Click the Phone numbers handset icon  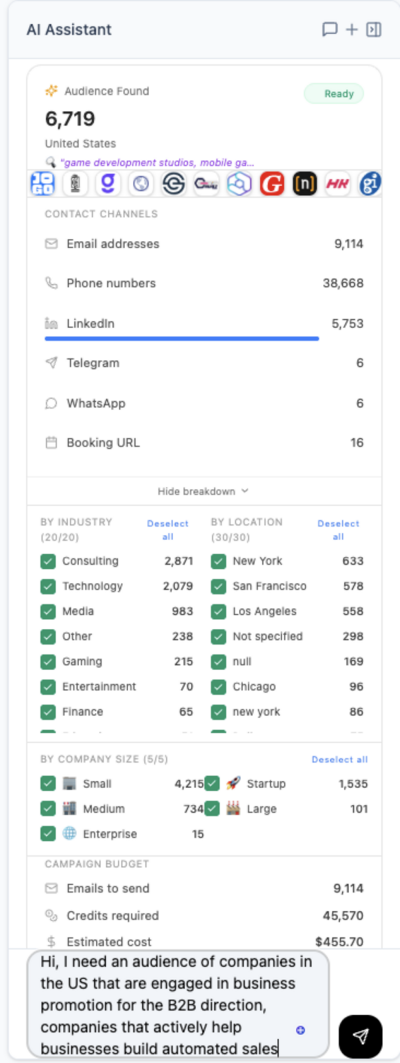pos(51,283)
